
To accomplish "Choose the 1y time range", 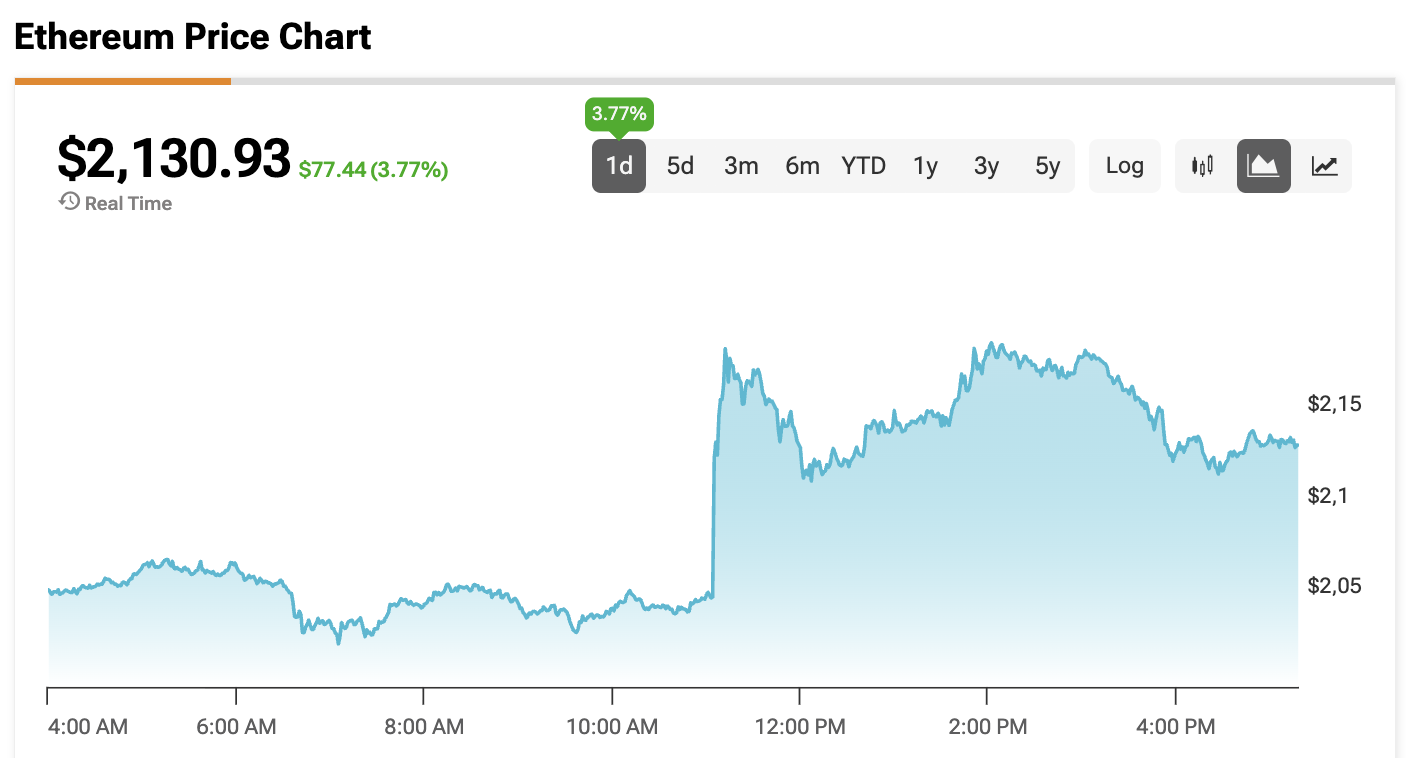I will pyautogui.click(x=925, y=166).
